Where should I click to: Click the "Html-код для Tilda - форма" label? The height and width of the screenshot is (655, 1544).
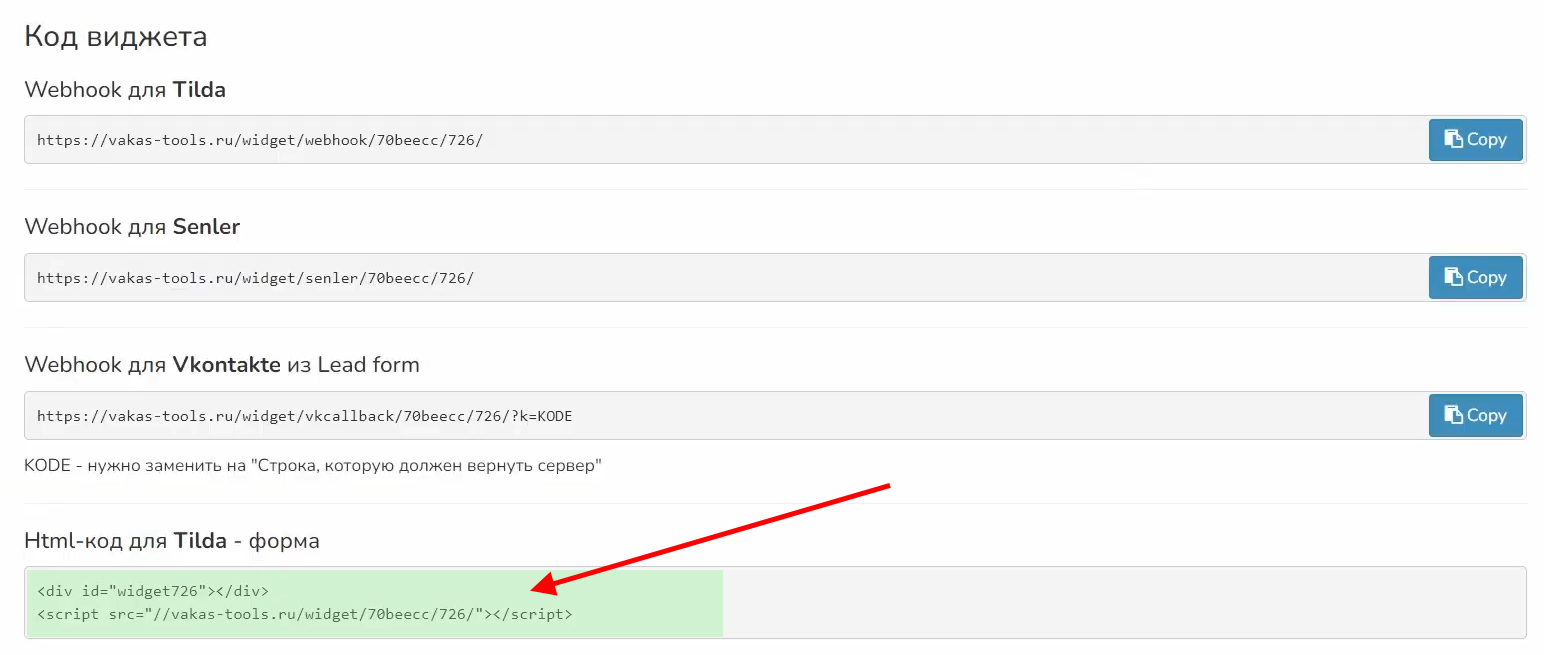click(x=171, y=542)
